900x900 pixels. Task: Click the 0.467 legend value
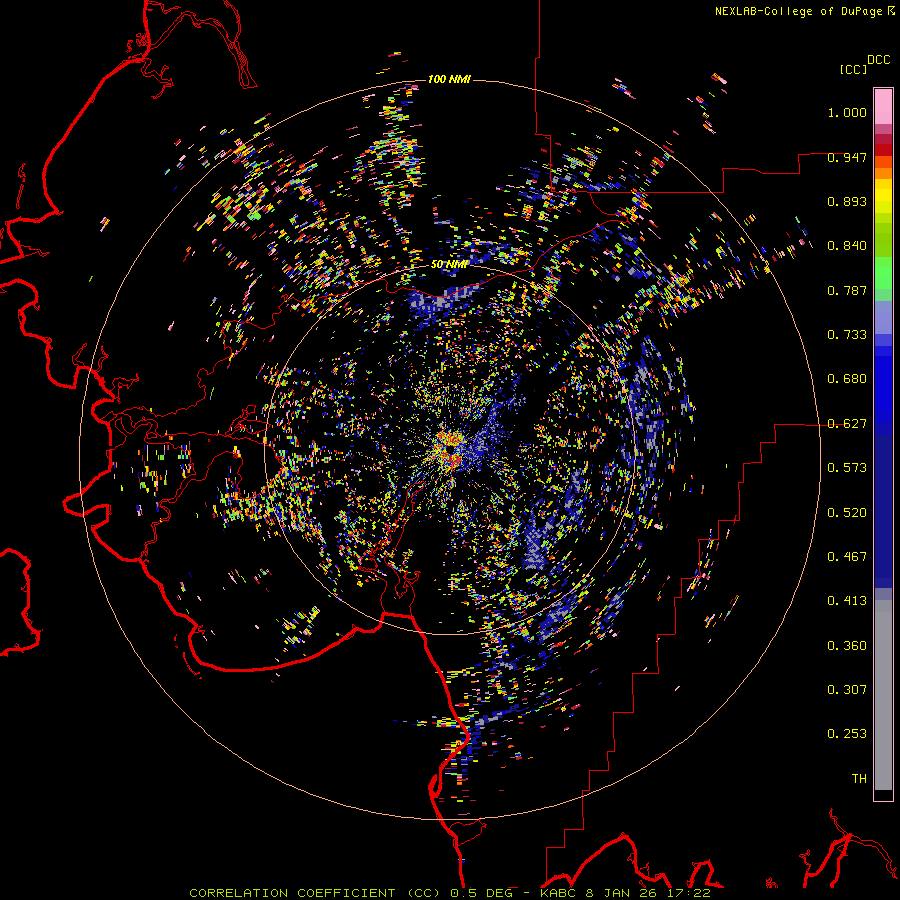847,557
